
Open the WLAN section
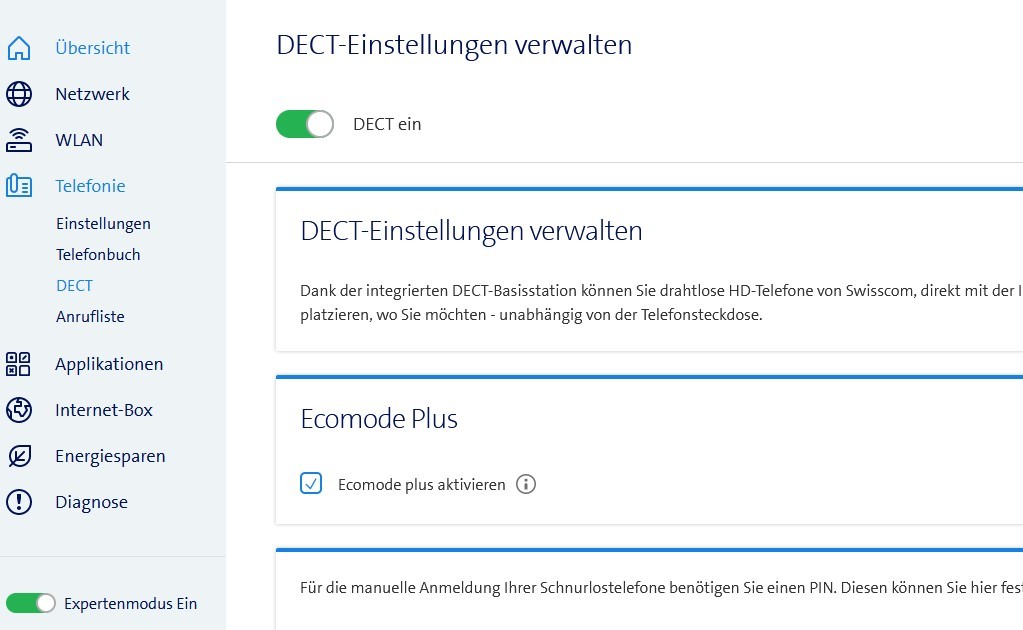click(79, 140)
